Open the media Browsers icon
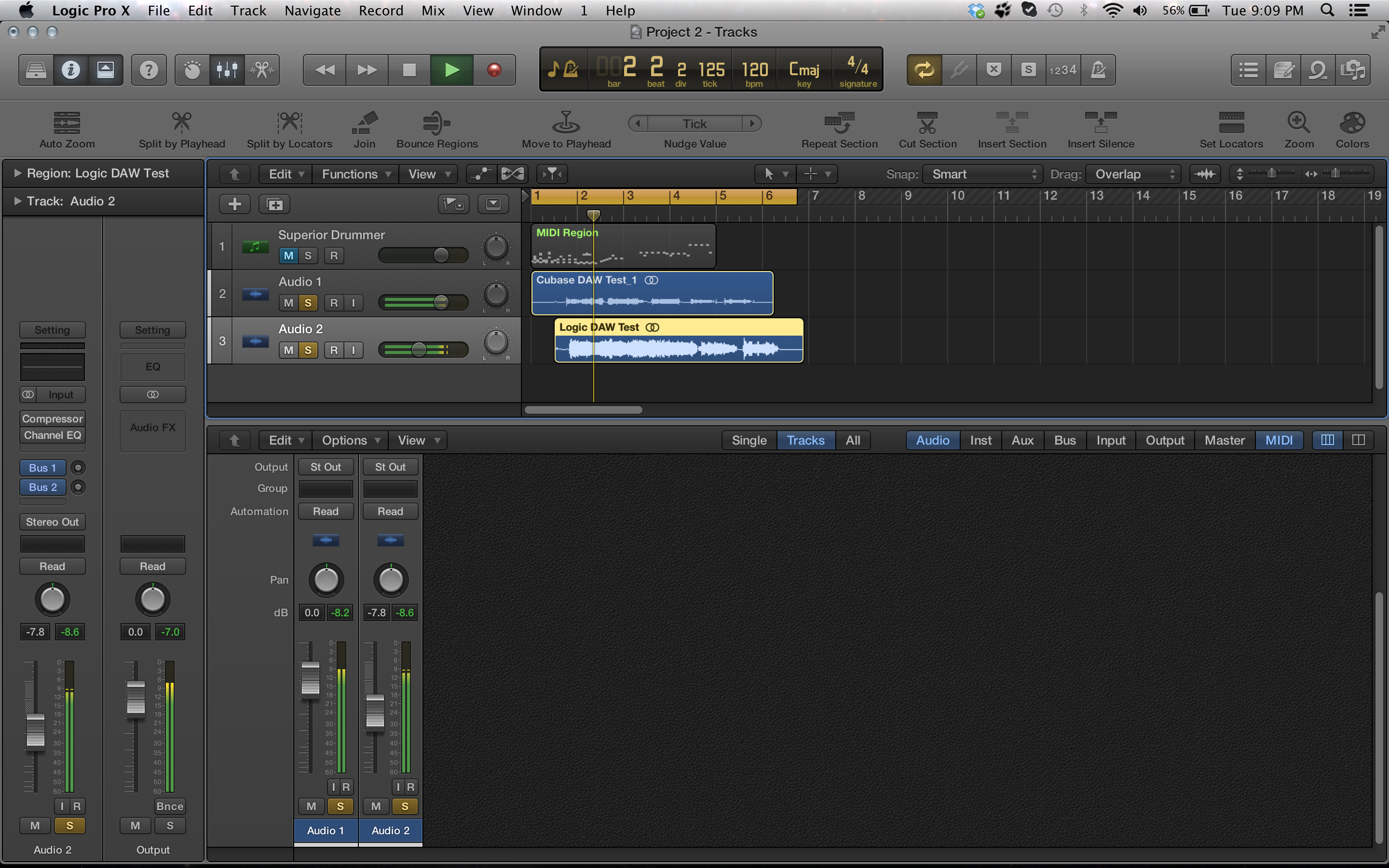Viewport: 1389px width, 868px height. pyautogui.click(x=1353, y=70)
